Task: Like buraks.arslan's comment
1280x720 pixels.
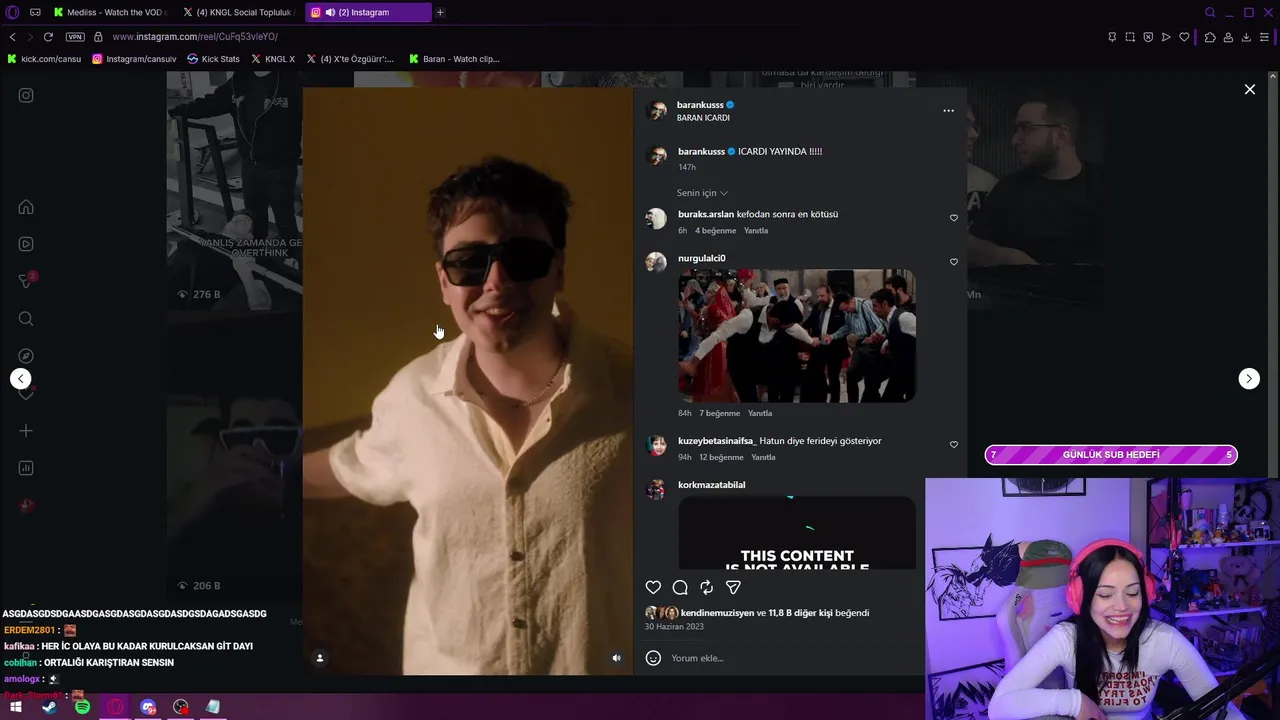Action: pyautogui.click(x=953, y=218)
